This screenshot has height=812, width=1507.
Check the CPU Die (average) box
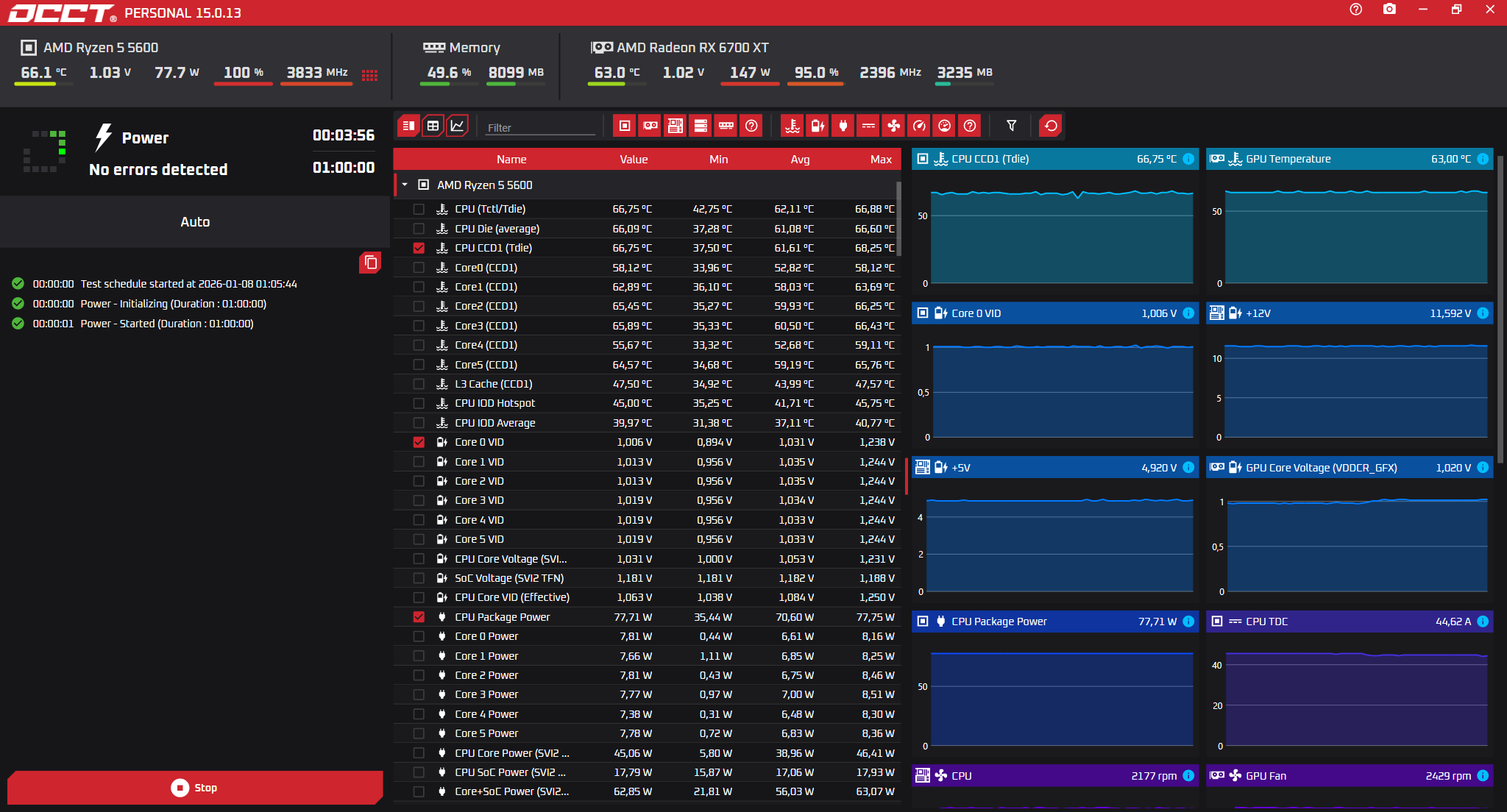(x=419, y=229)
